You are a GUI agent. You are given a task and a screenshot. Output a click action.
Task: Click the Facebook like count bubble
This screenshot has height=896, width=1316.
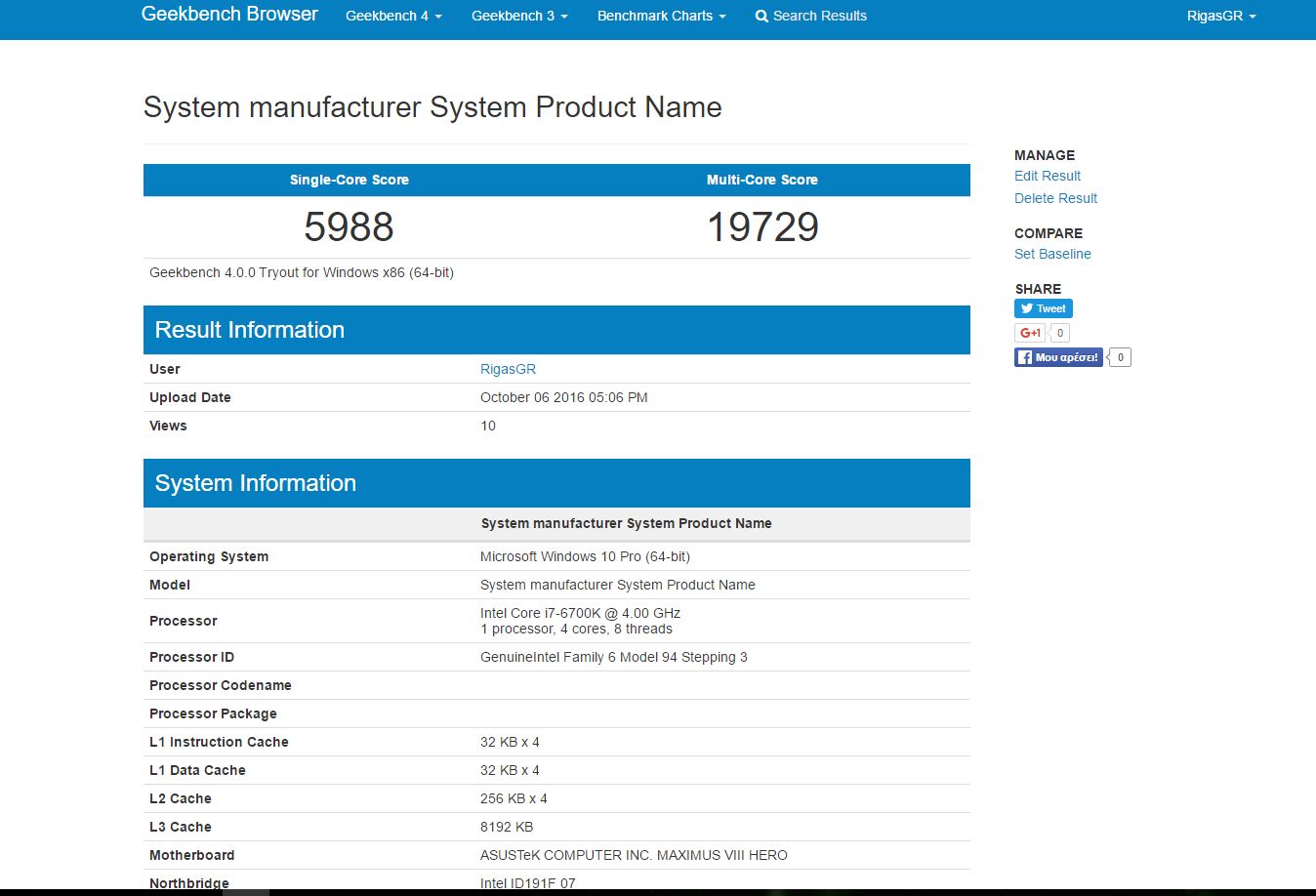1121,357
